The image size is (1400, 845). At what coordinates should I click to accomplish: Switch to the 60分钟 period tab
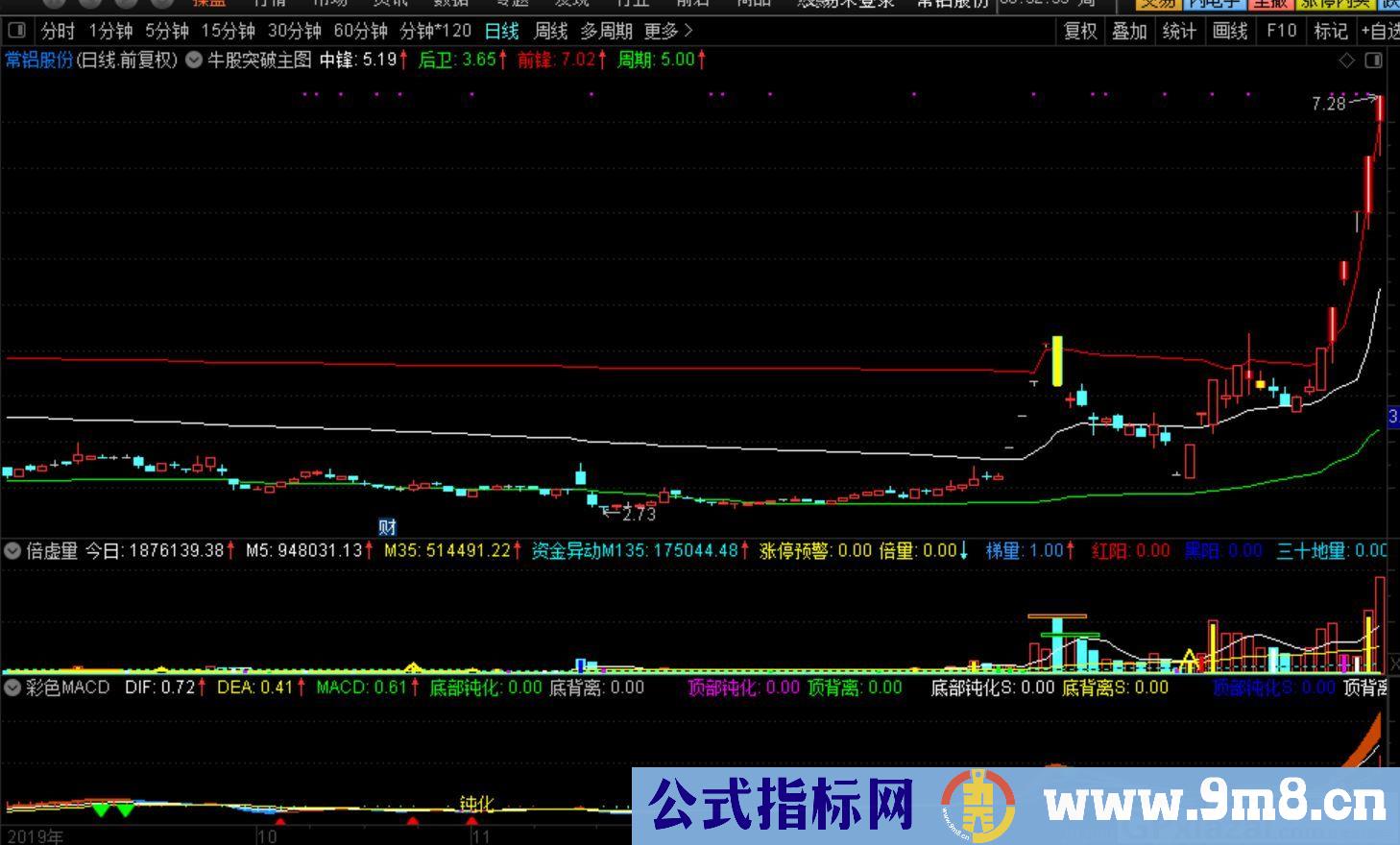coord(360,32)
